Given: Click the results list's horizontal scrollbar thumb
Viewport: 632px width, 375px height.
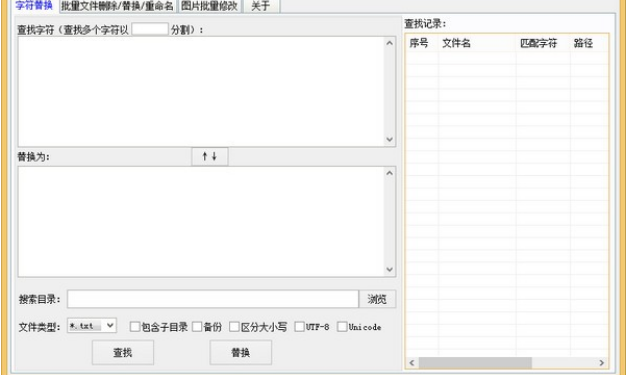Looking at the screenshot, I should (x=475, y=363).
